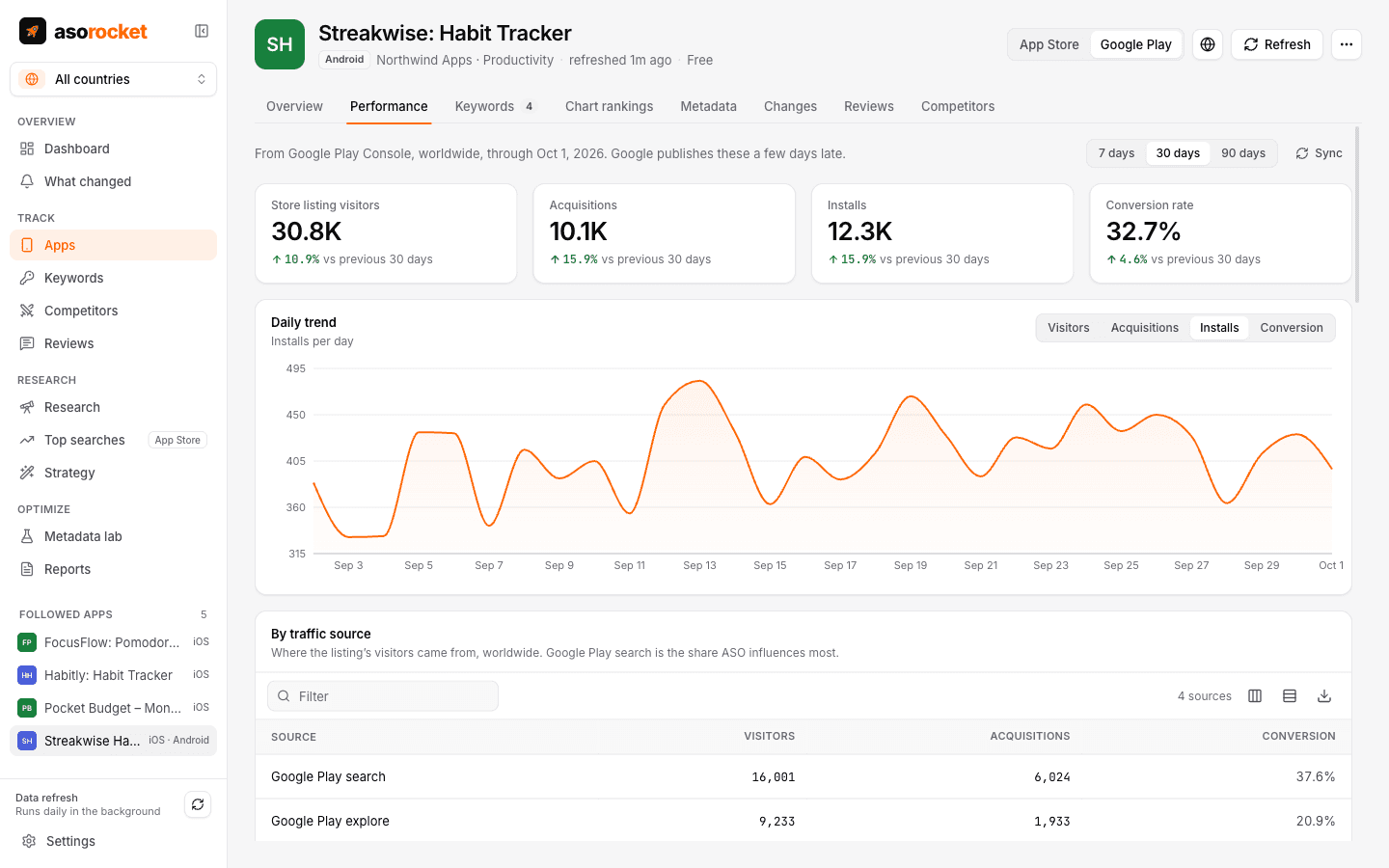Image resolution: width=1389 pixels, height=868 pixels.
Task: Open the Keywords tab
Action: [496, 106]
